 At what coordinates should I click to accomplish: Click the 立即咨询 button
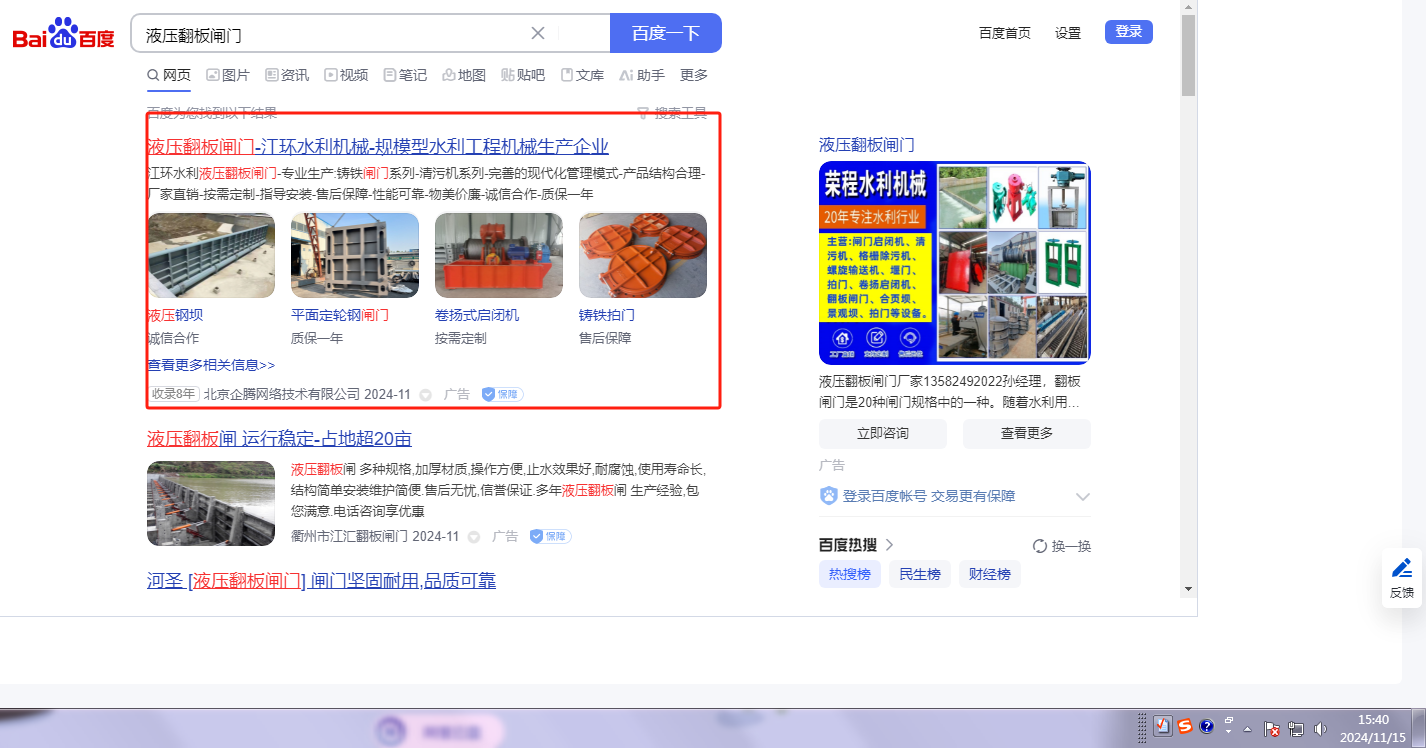[883, 434]
